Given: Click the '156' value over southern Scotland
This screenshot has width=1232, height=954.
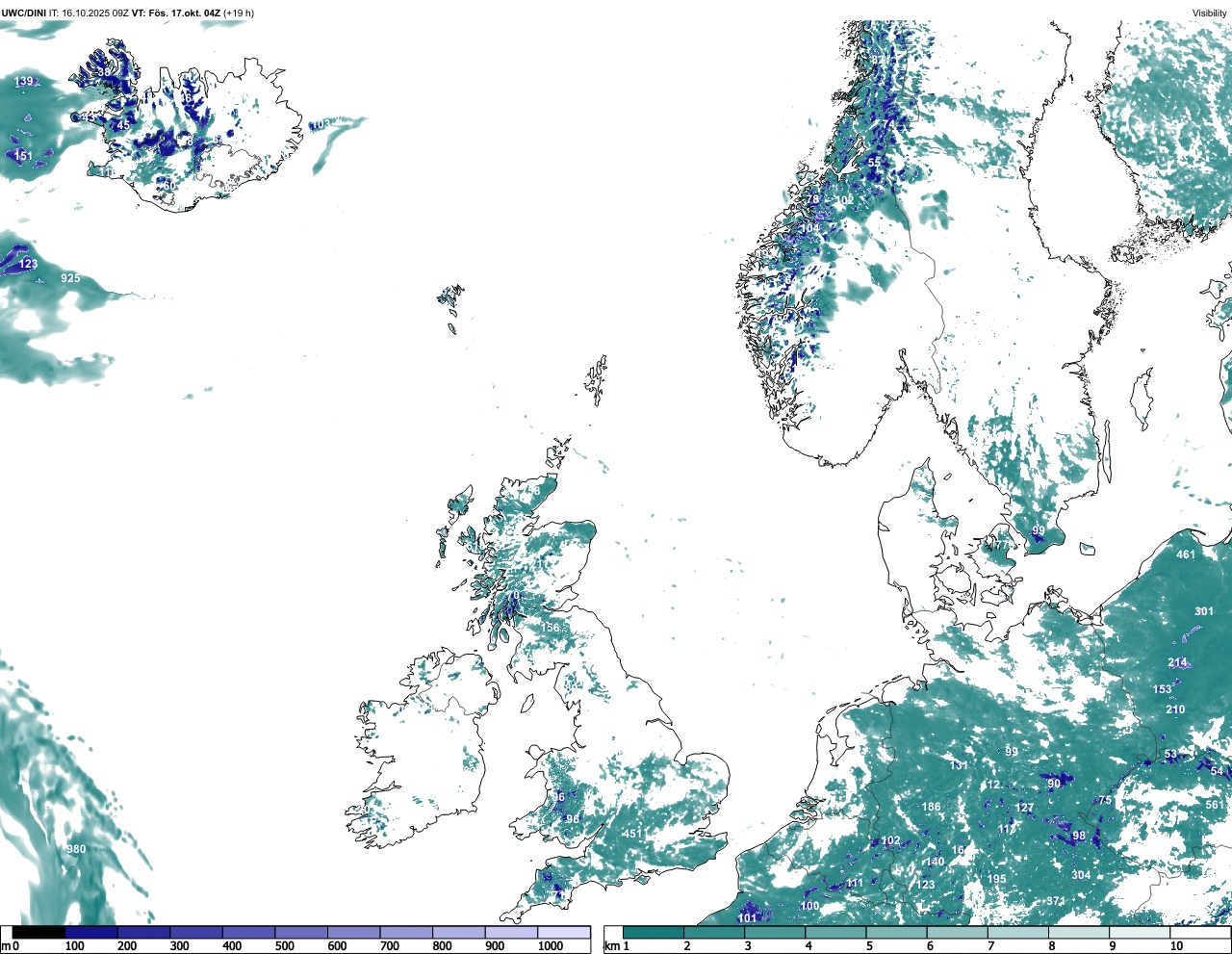Looking at the screenshot, I should point(550,628).
